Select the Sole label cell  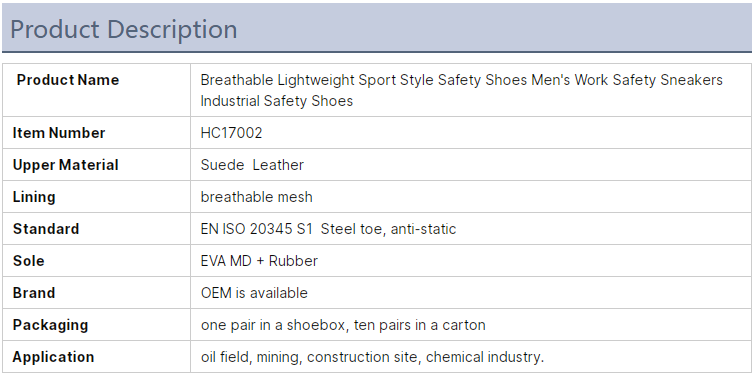[96, 261]
